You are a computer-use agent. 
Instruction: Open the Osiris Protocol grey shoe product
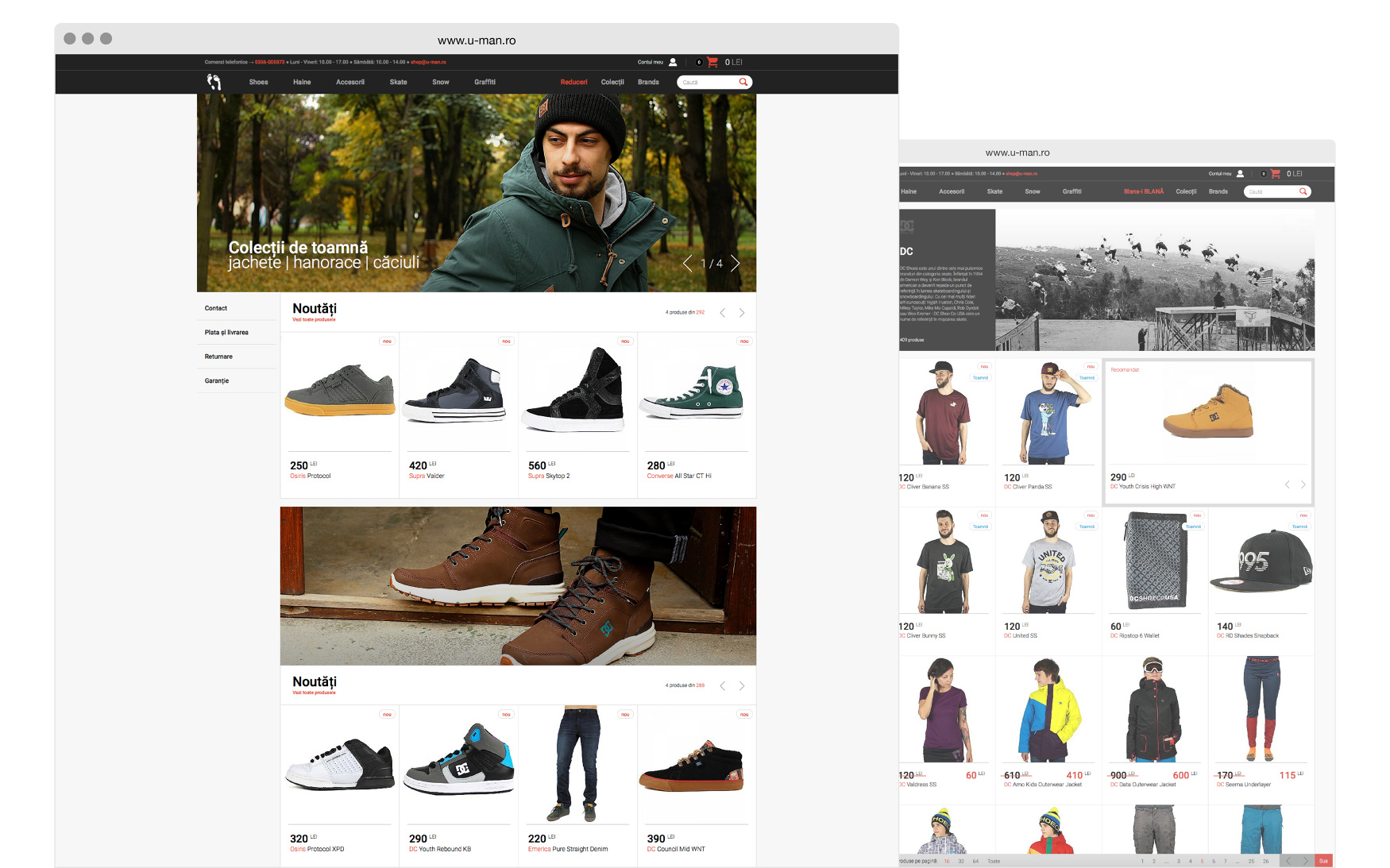(340, 391)
